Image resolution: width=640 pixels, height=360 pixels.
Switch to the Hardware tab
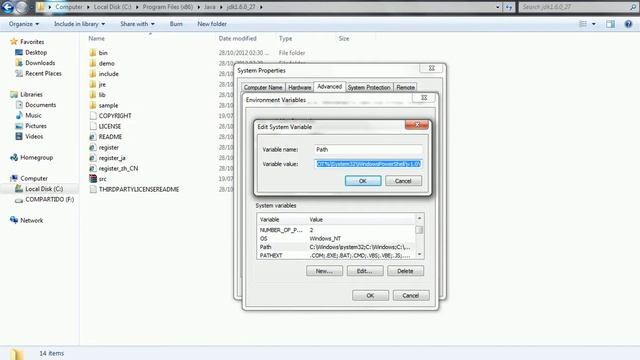[300, 87]
